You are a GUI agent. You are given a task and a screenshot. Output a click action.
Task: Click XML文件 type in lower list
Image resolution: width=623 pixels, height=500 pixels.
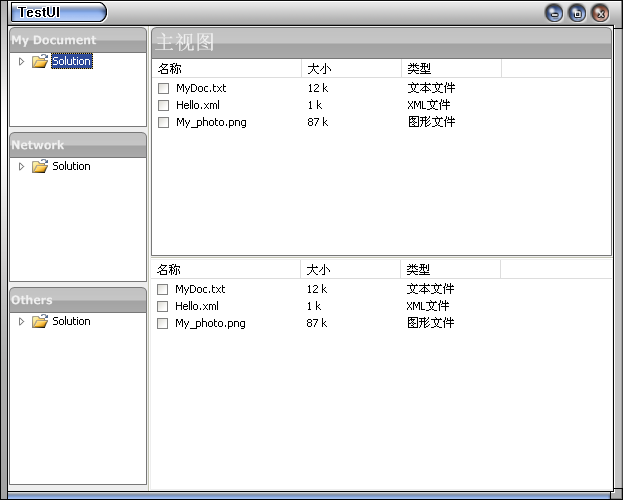[428, 306]
